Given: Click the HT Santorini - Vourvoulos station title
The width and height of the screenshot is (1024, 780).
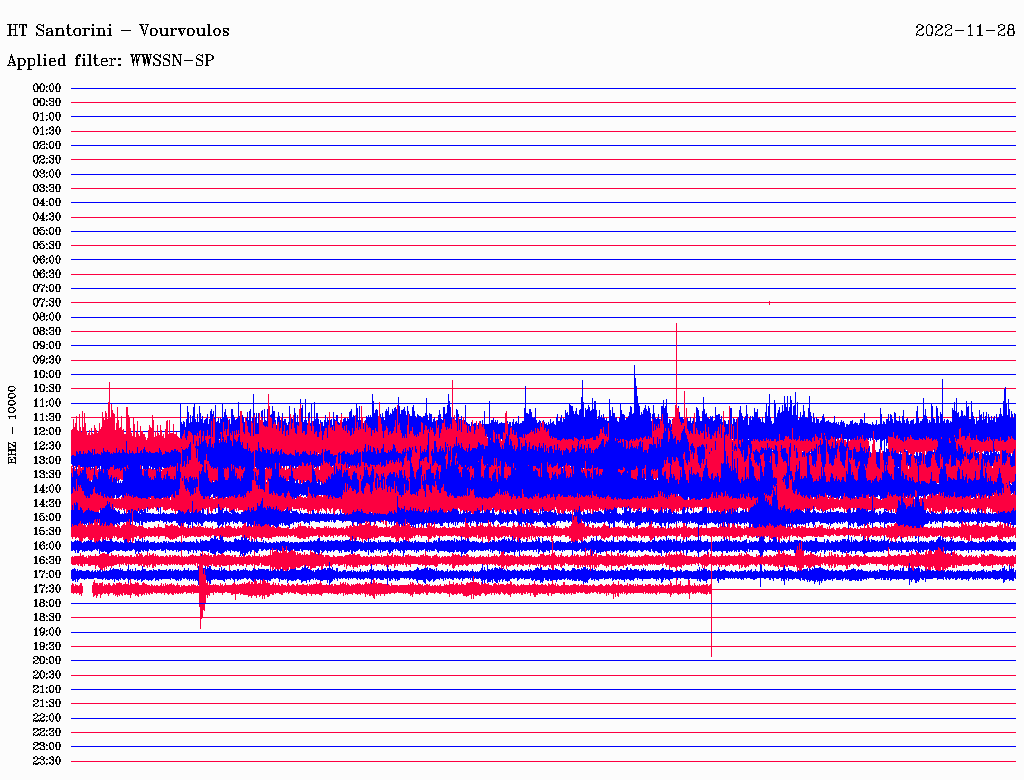Looking at the screenshot, I should coord(118,31).
